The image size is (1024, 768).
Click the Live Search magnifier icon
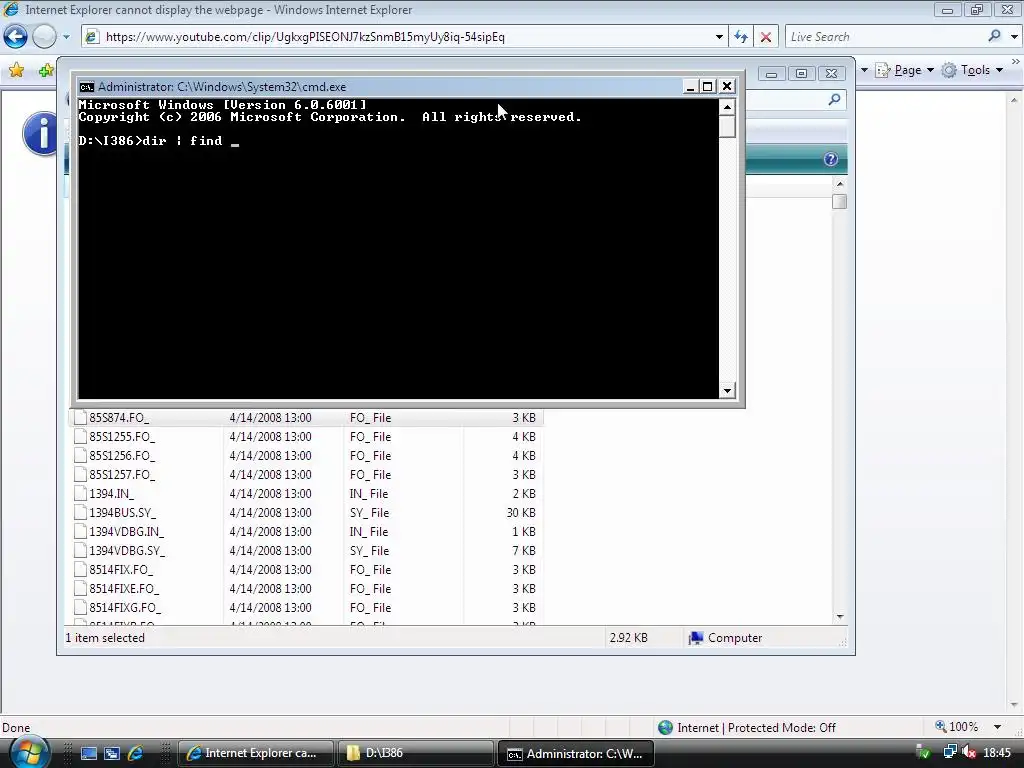(994, 36)
